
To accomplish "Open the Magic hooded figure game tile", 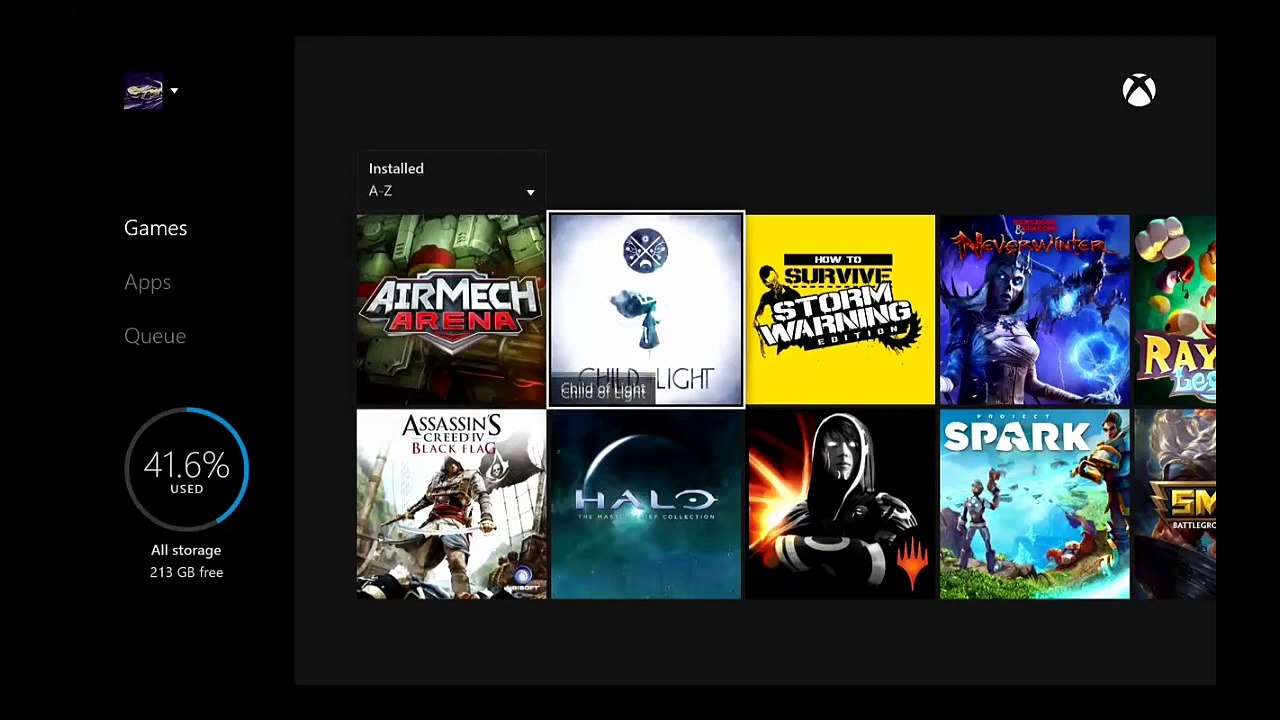I will click(x=840, y=504).
